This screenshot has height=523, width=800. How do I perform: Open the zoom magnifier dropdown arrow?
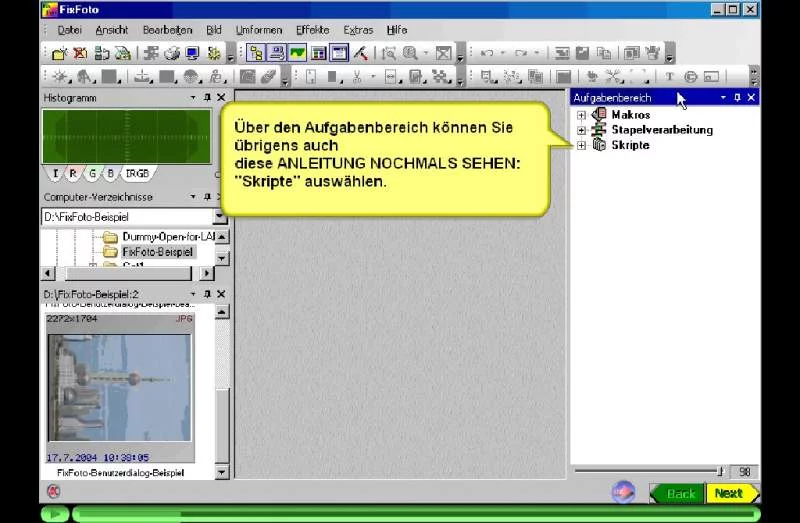(426, 53)
